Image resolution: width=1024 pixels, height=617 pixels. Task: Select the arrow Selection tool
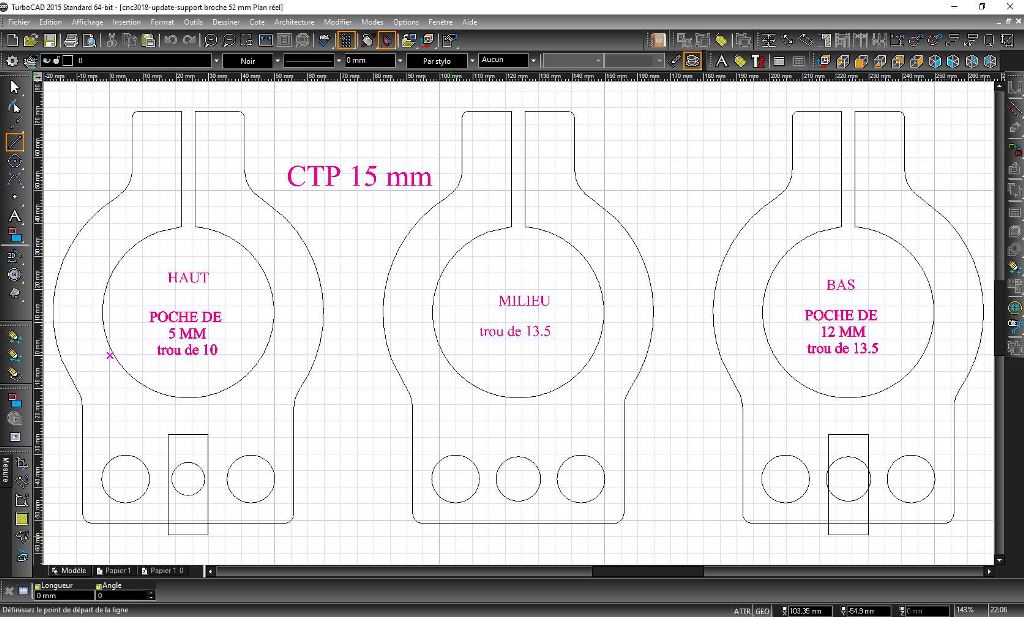14,87
